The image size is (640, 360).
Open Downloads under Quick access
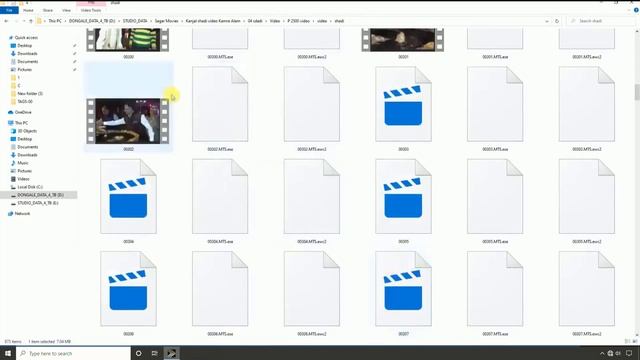coord(27,53)
